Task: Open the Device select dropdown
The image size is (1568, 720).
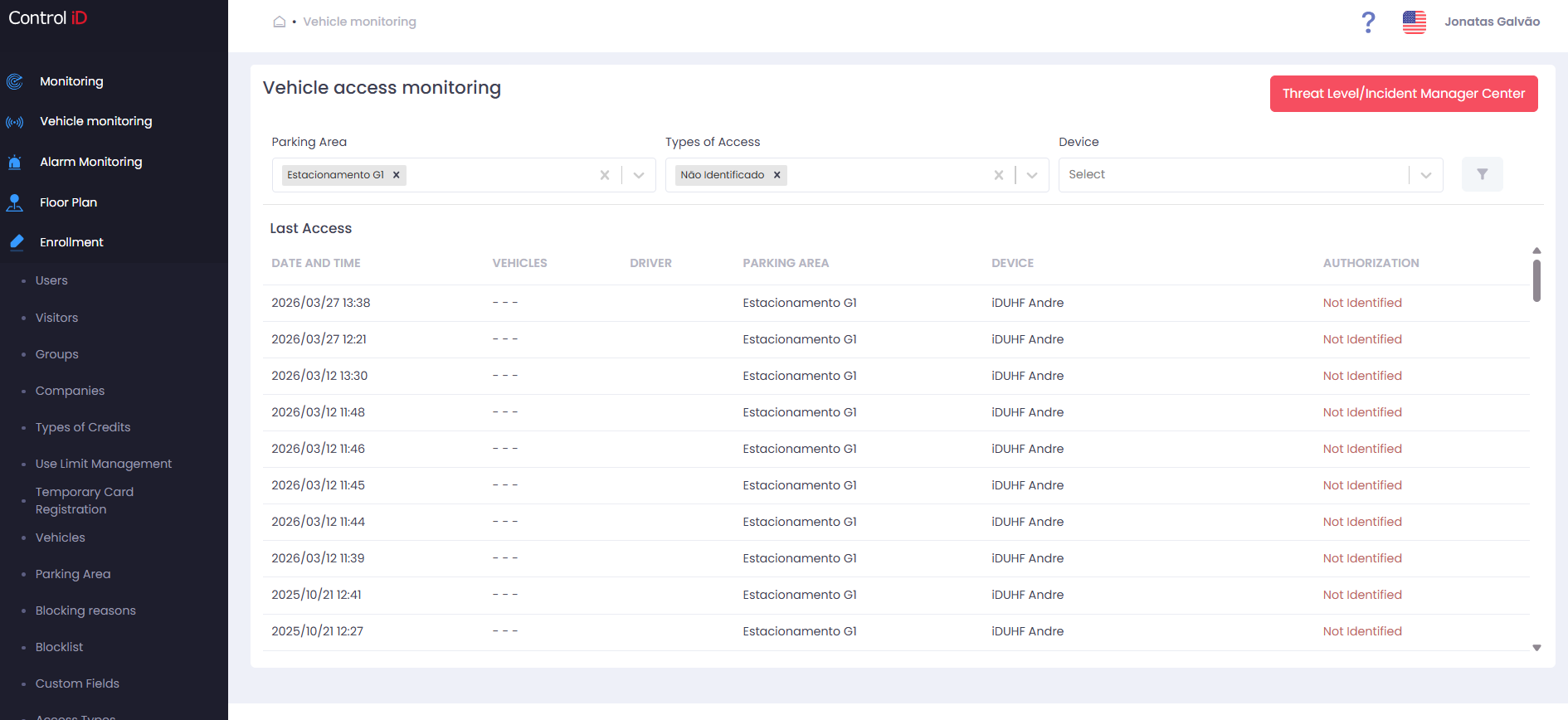Action: point(1250,175)
